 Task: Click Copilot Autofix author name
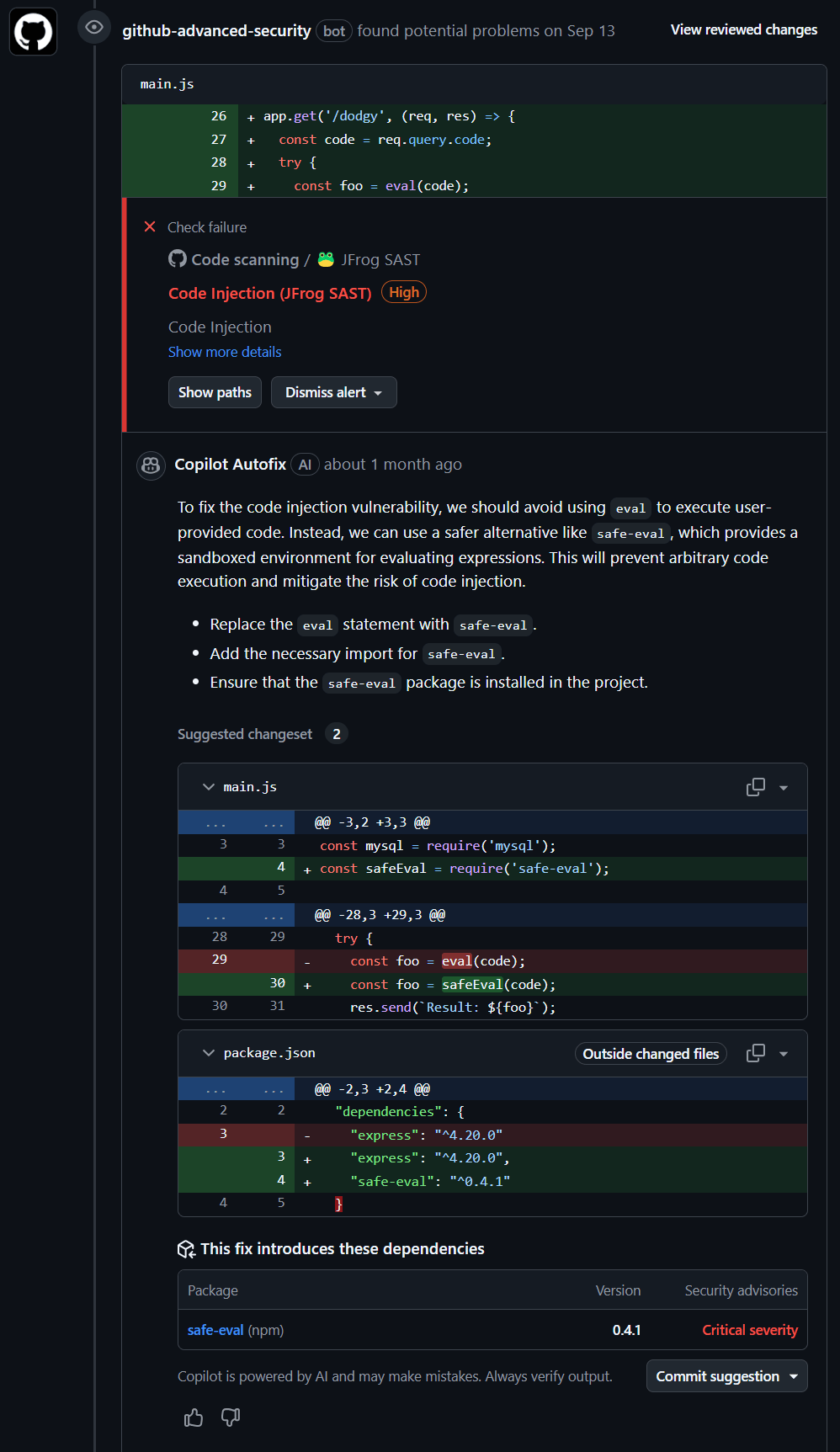[x=230, y=465]
